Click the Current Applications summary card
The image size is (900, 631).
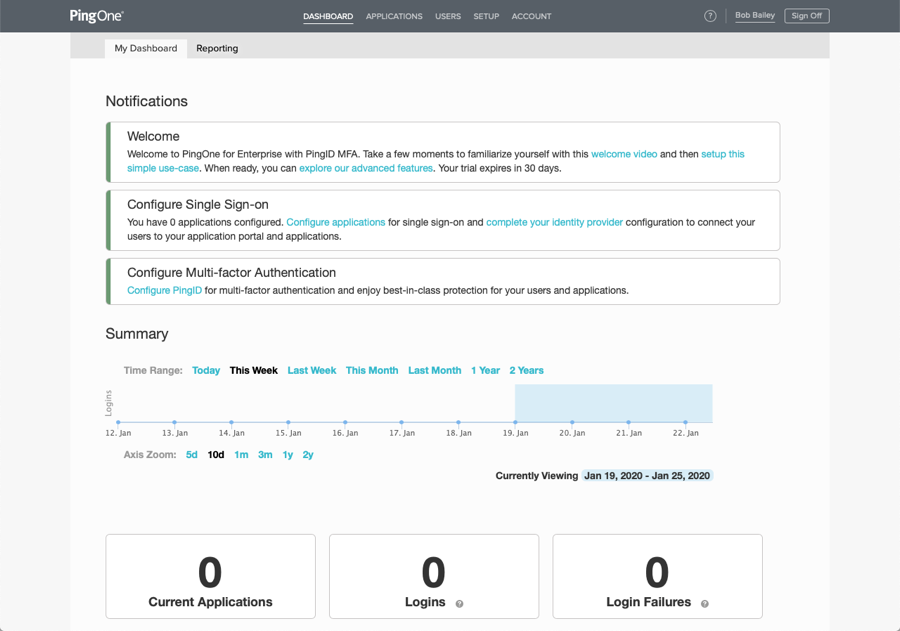pos(210,576)
